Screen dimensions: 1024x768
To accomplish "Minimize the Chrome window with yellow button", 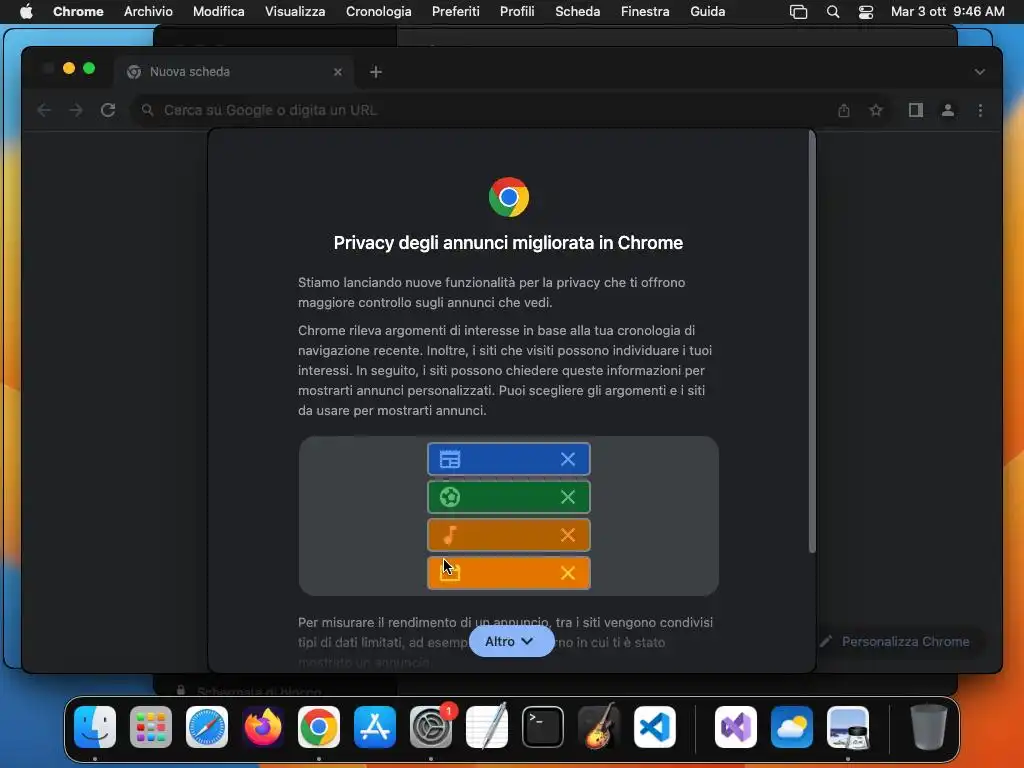I will (69, 68).
